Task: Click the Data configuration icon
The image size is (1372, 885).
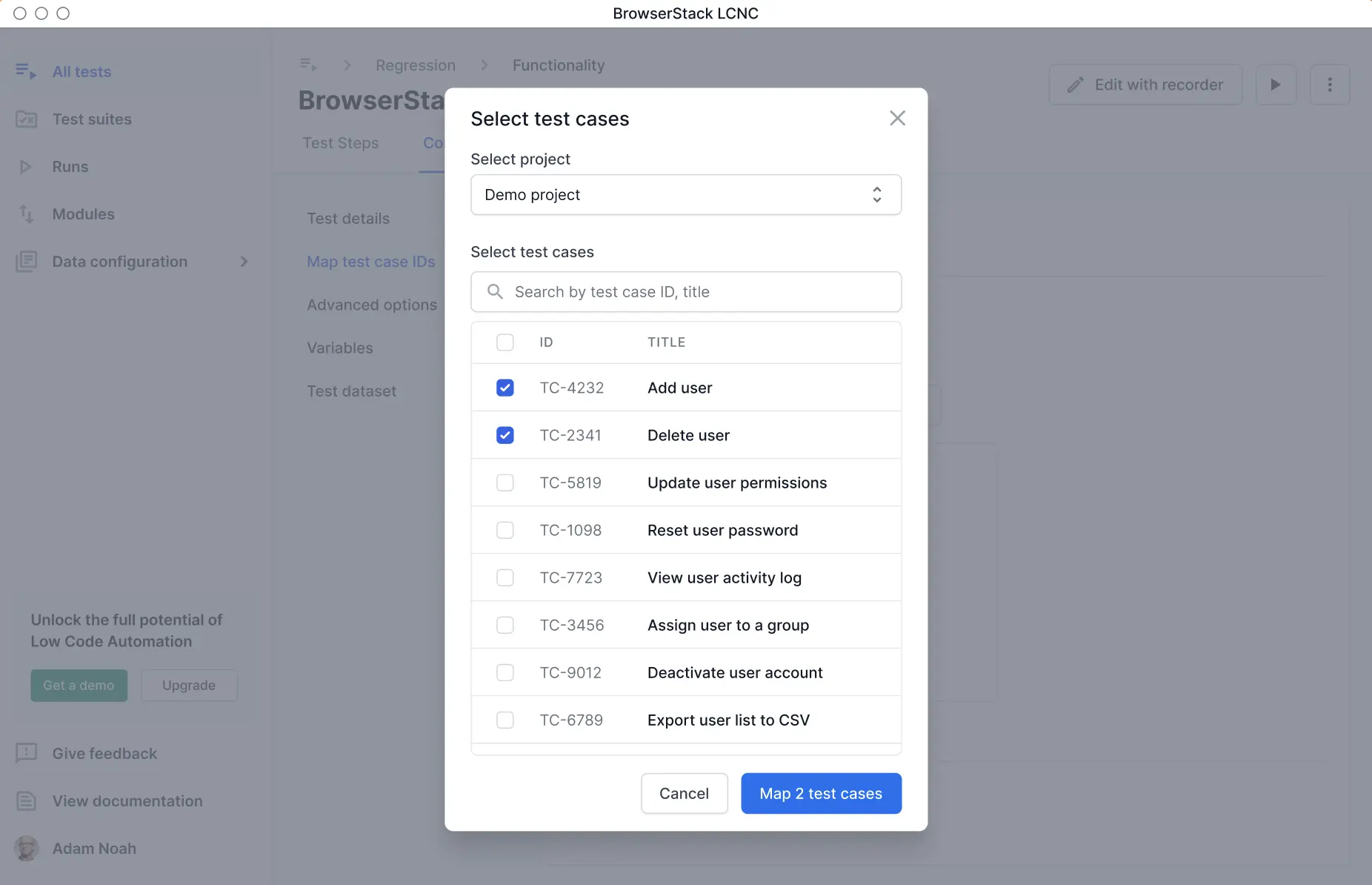Action: (26, 262)
